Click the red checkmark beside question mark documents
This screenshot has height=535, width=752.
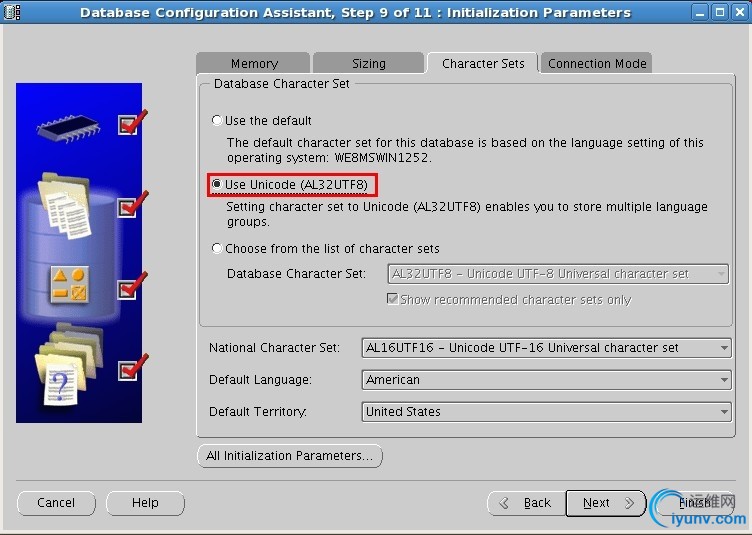pos(133,368)
